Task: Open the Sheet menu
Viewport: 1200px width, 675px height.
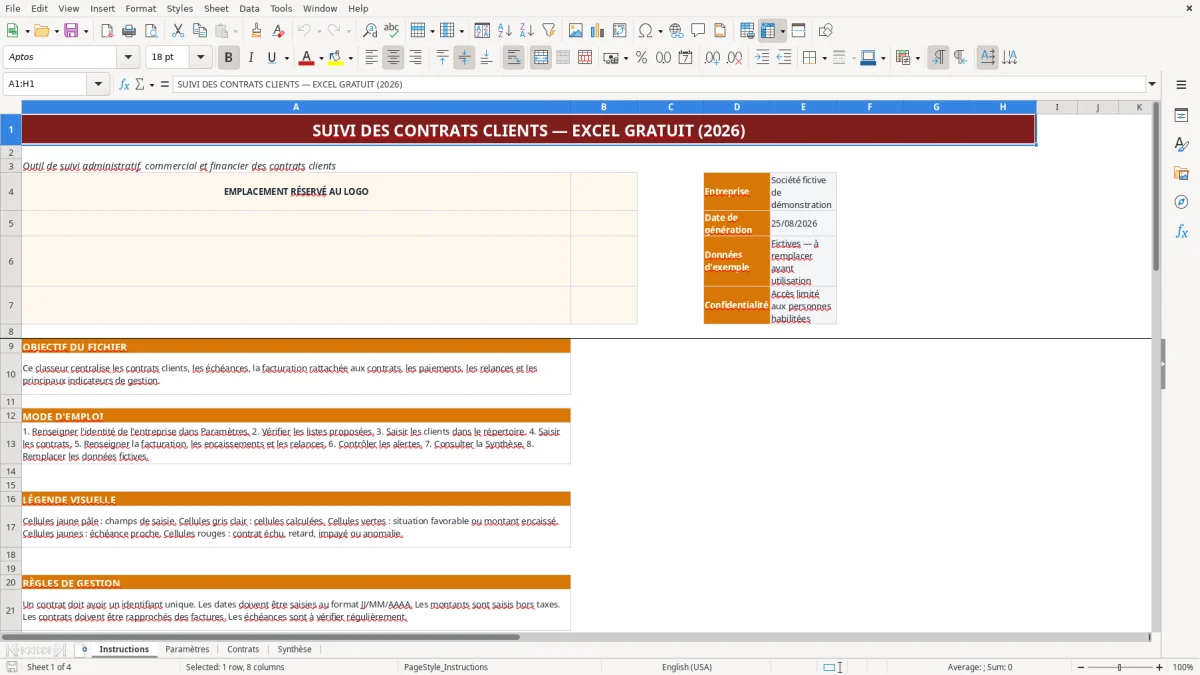Action: tap(216, 8)
